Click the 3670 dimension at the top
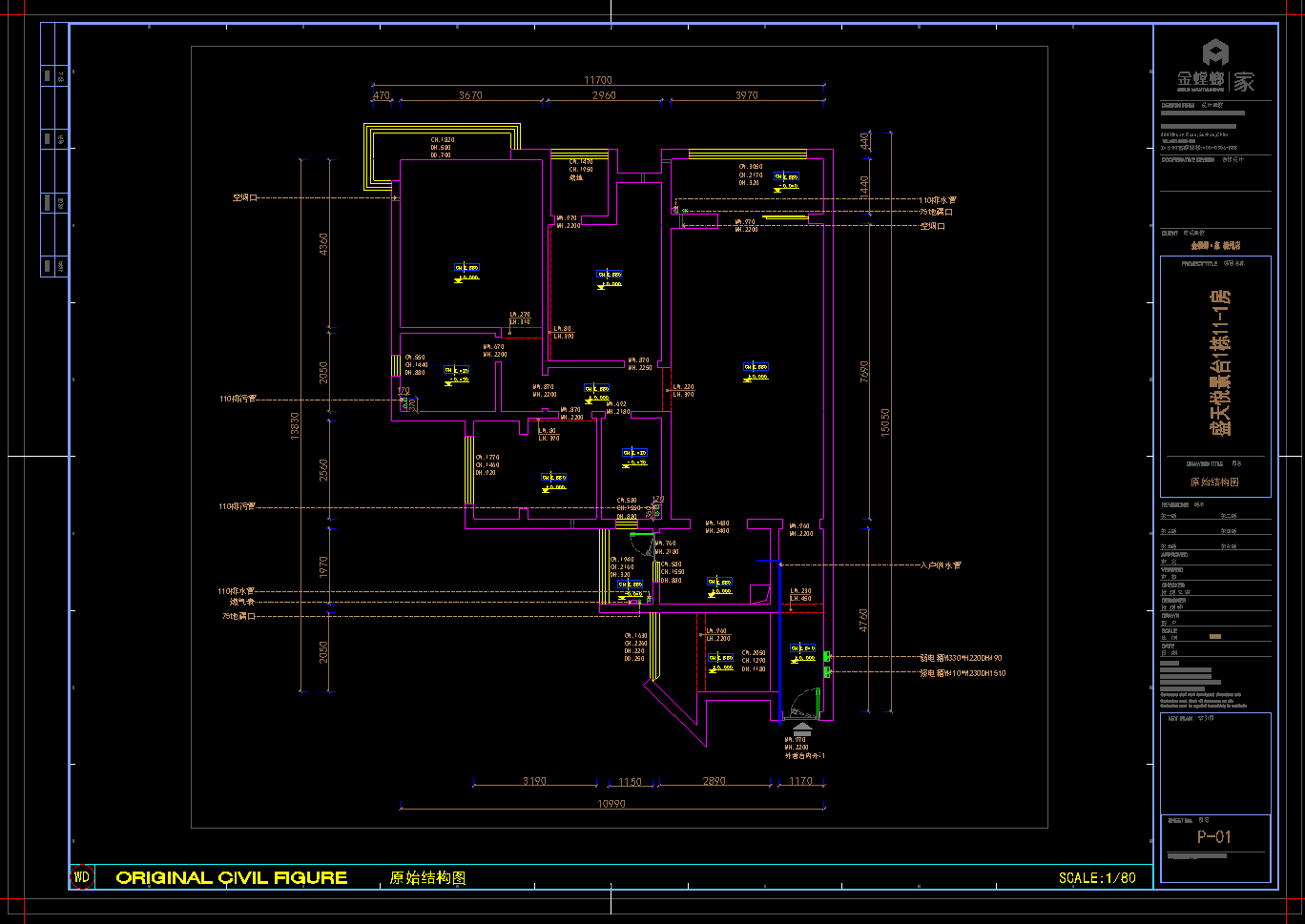The height and width of the screenshot is (924, 1305). click(470, 95)
